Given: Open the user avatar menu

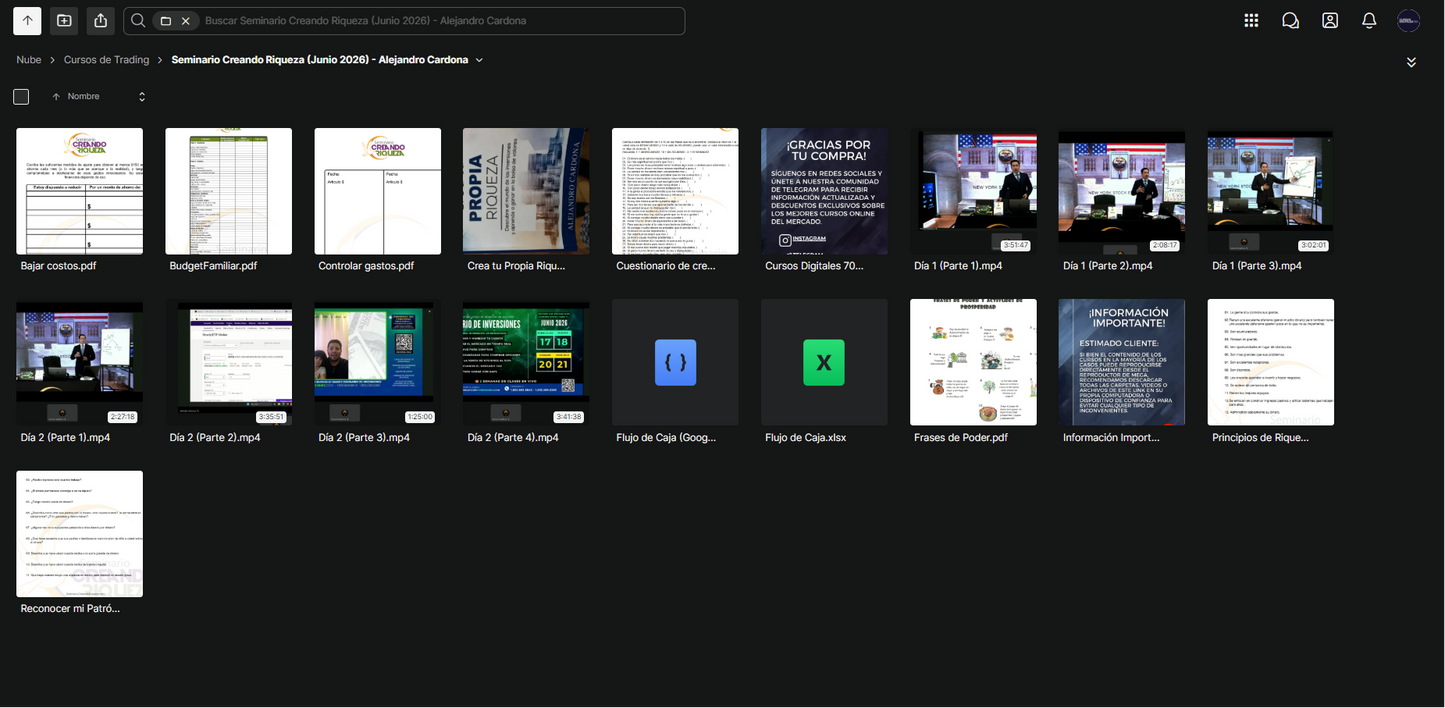Looking at the screenshot, I should tap(1408, 20).
